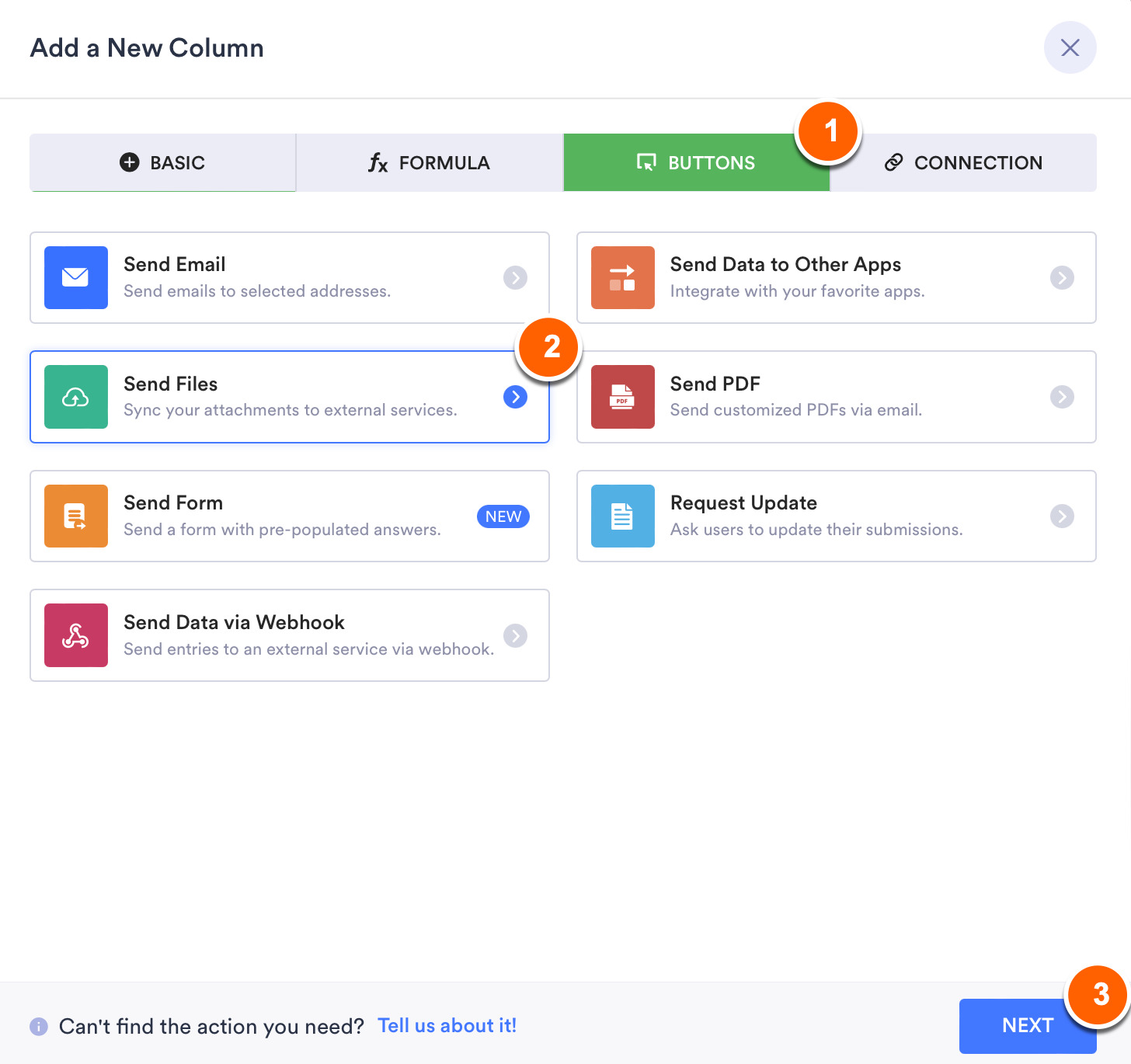Click the blue Send Files chevron arrow
This screenshot has height=1064, width=1131.
pyautogui.click(x=515, y=397)
